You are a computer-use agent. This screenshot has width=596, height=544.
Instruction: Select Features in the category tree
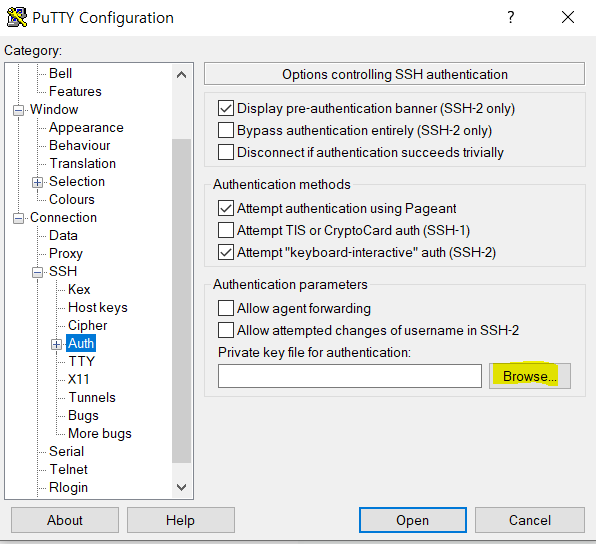(75, 91)
